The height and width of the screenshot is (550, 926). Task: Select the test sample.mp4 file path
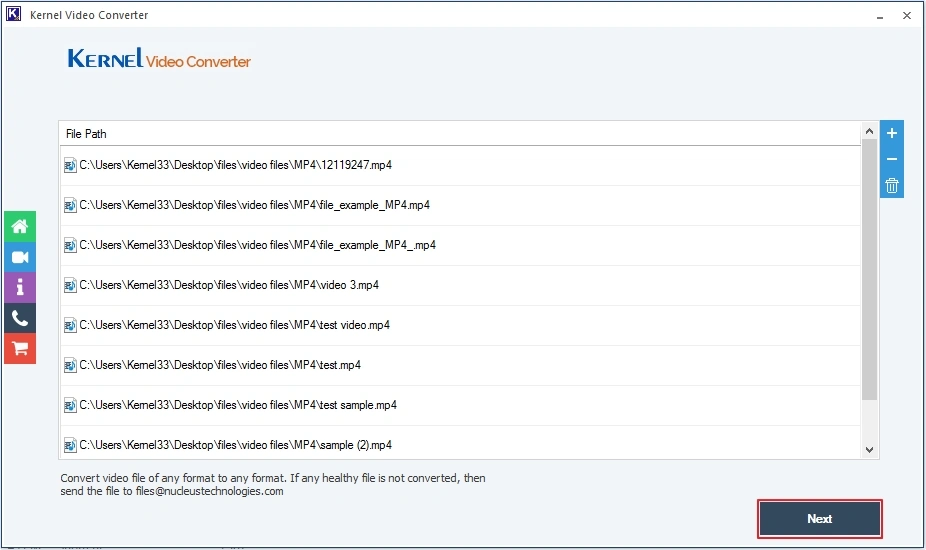[238, 405]
